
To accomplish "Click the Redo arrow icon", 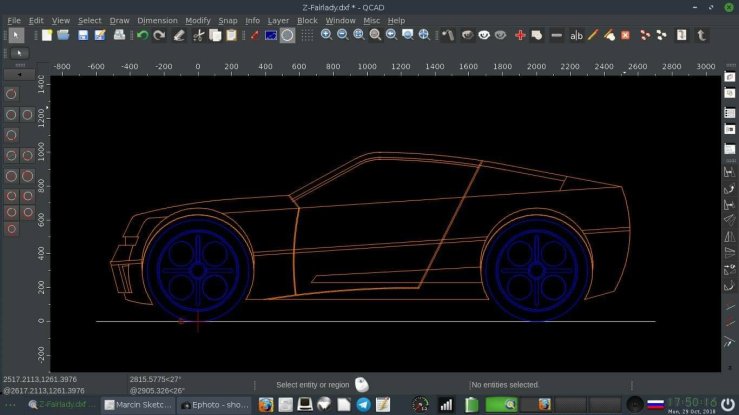I will click(x=158, y=35).
